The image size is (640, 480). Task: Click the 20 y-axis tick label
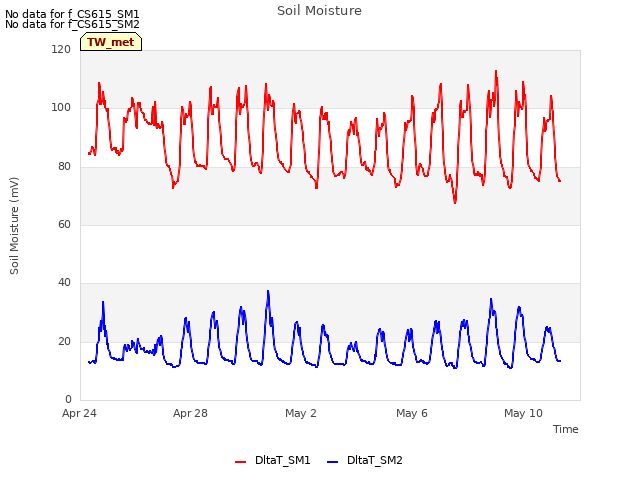point(64,341)
